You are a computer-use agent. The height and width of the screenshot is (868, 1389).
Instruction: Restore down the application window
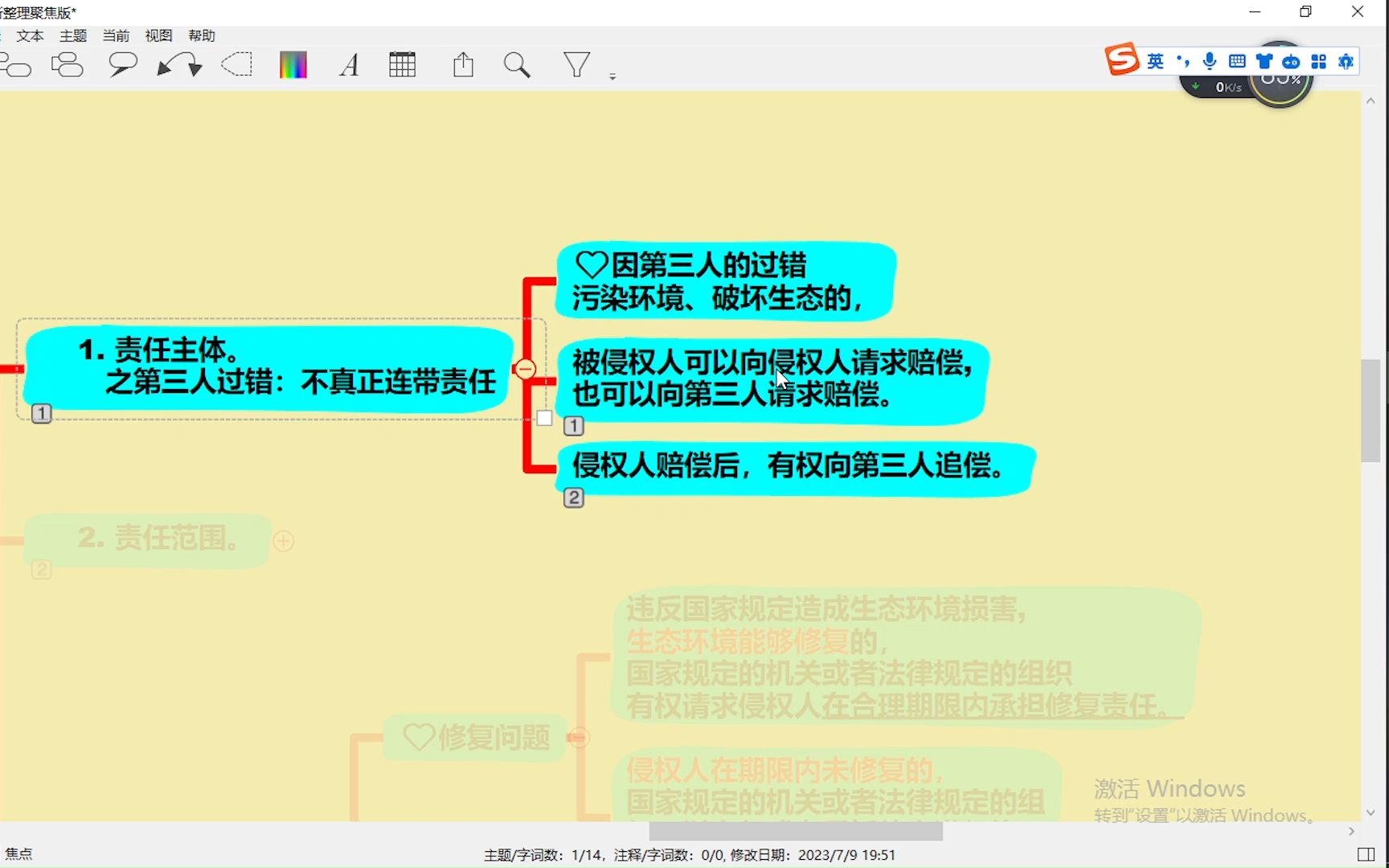click(x=1306, y=12)
